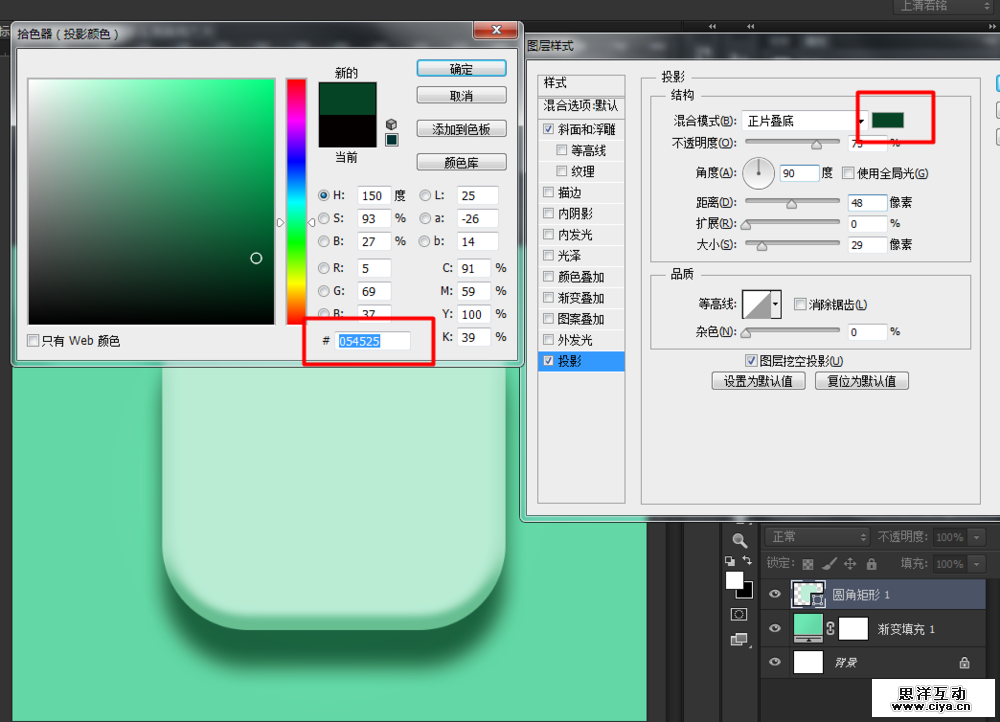Select the Zoom tool magnifier icon
The width and height of the screenshot is (1000, 722).
click(x=740, y=541)
